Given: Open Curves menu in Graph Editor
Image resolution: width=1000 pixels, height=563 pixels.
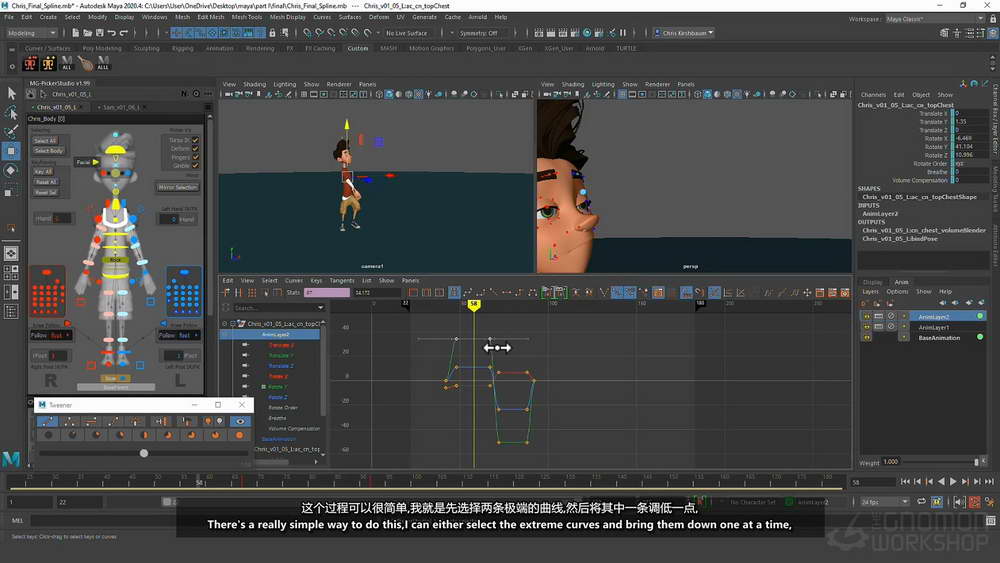Looking at the screenshot, I should point(293,281).
